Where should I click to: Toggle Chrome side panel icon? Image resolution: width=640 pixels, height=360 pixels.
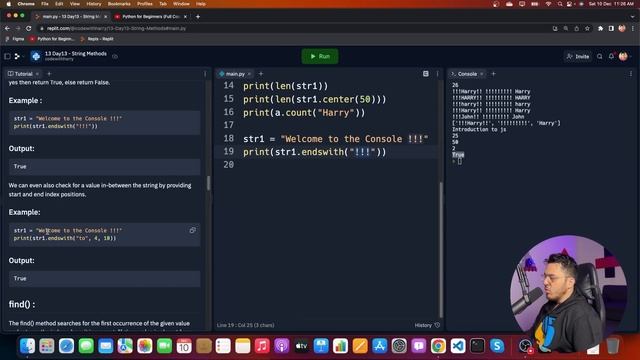[x=611, y=28]
